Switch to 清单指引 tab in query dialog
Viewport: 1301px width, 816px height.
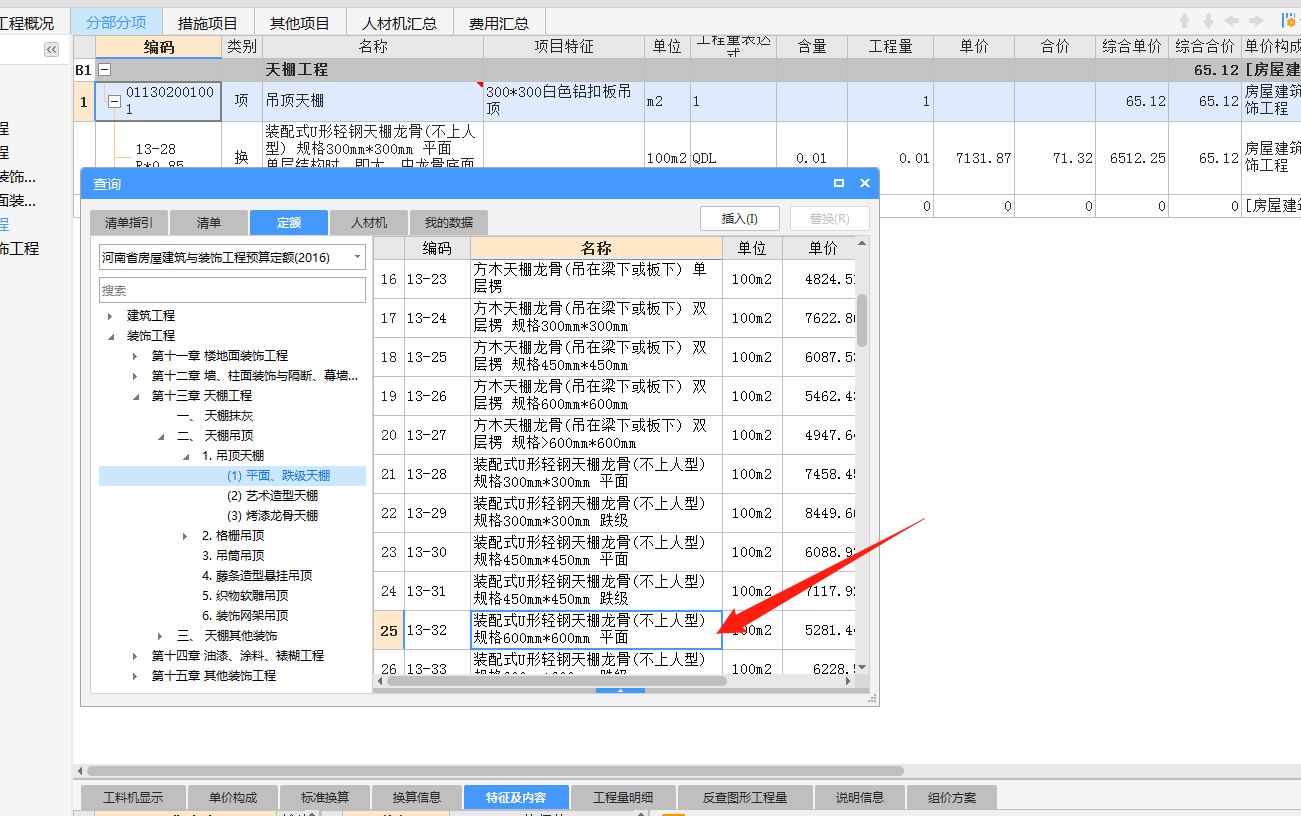tap(129, 223)
